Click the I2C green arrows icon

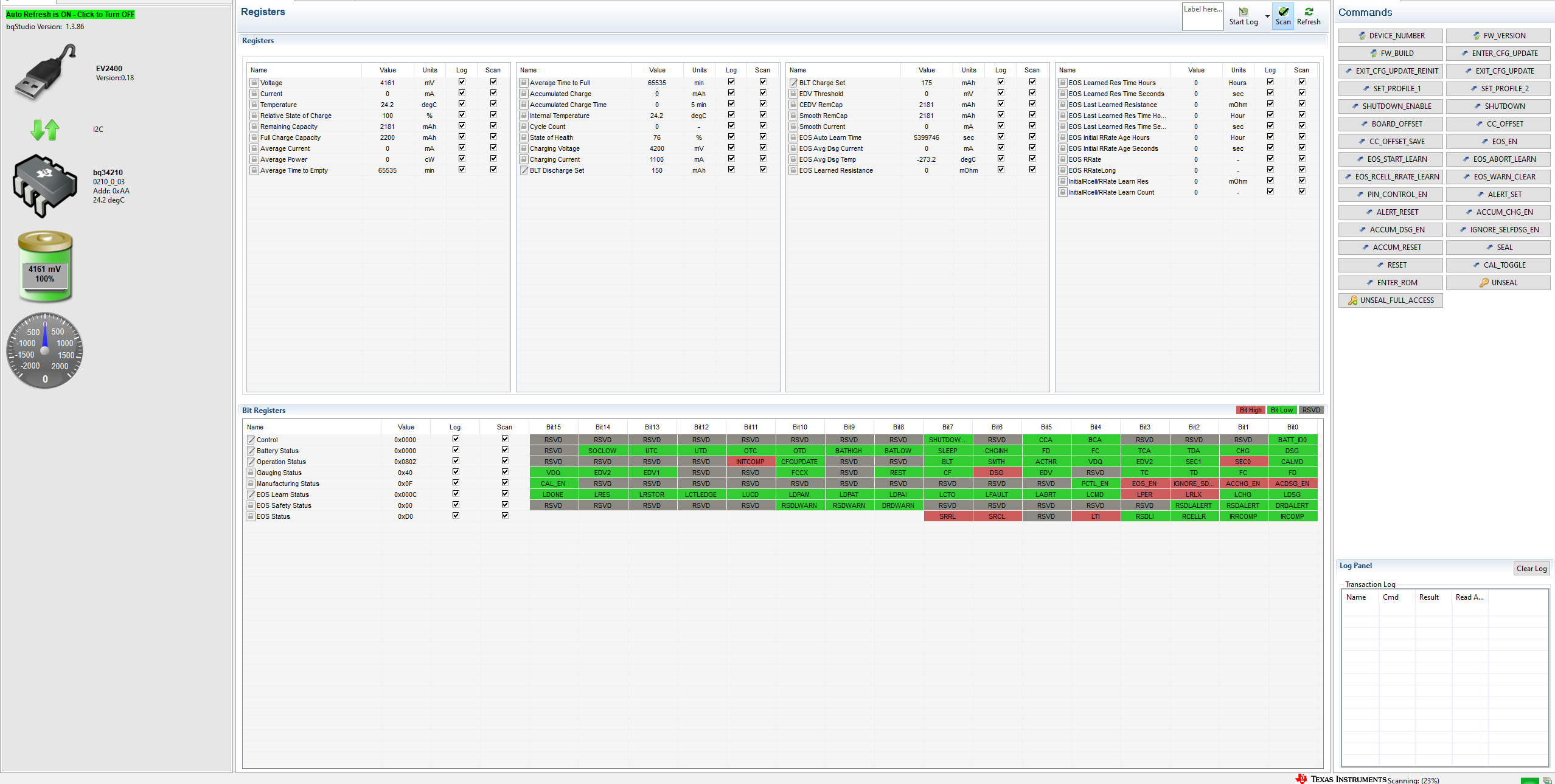45,130
